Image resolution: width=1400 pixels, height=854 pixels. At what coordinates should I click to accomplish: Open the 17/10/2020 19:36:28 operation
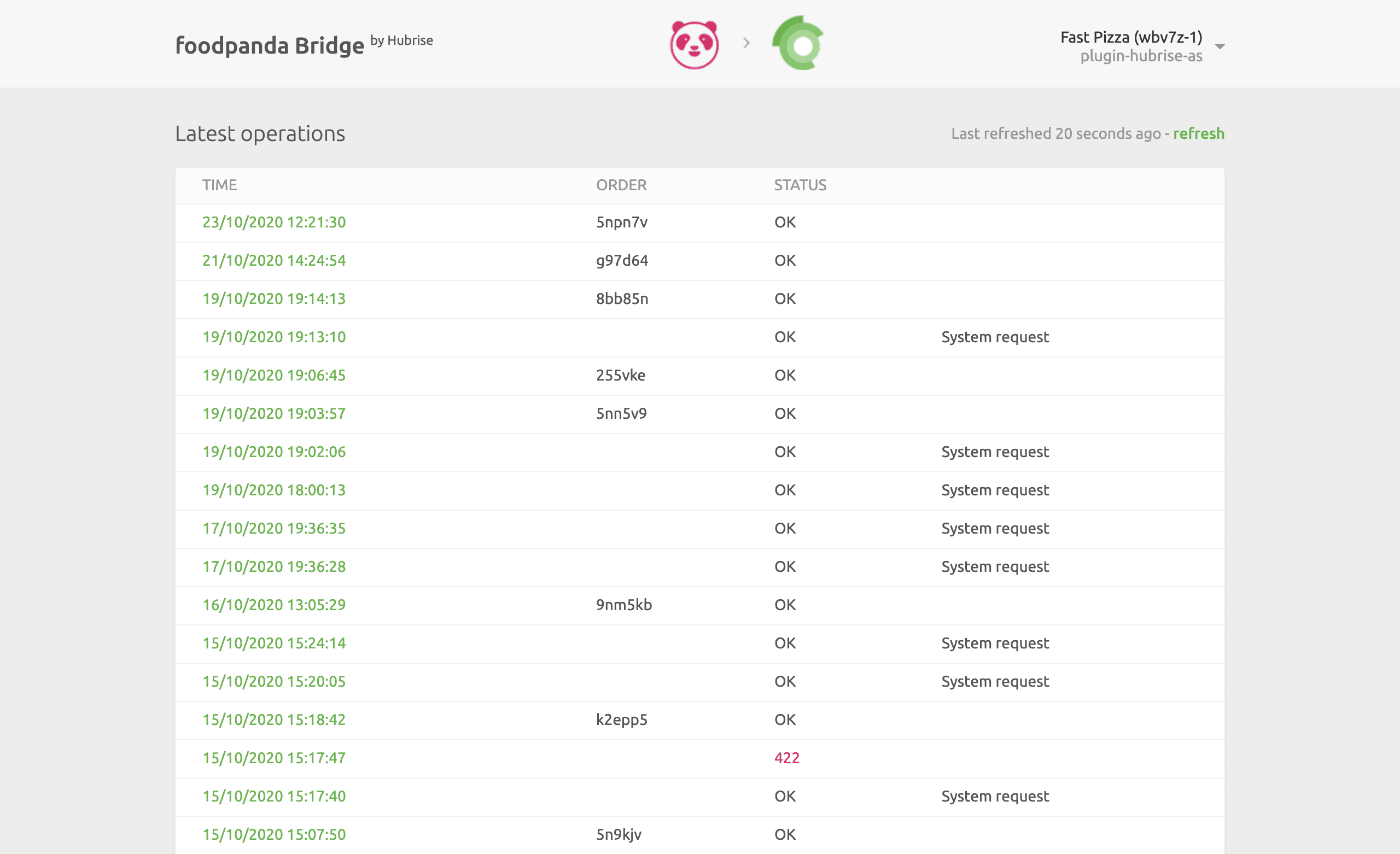pos(274,566)
